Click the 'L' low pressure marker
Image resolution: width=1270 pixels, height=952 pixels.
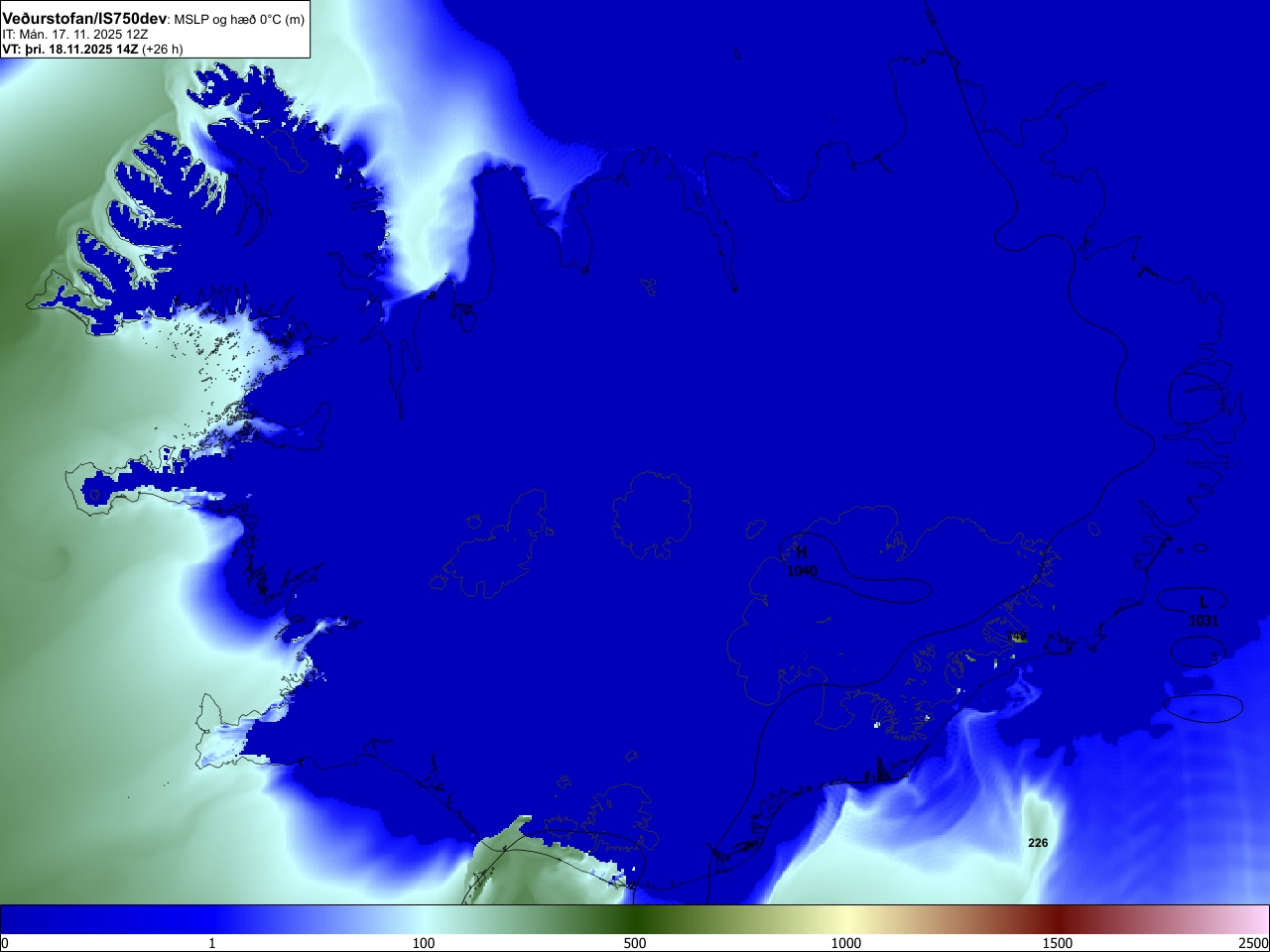(x=1204, y=602)
